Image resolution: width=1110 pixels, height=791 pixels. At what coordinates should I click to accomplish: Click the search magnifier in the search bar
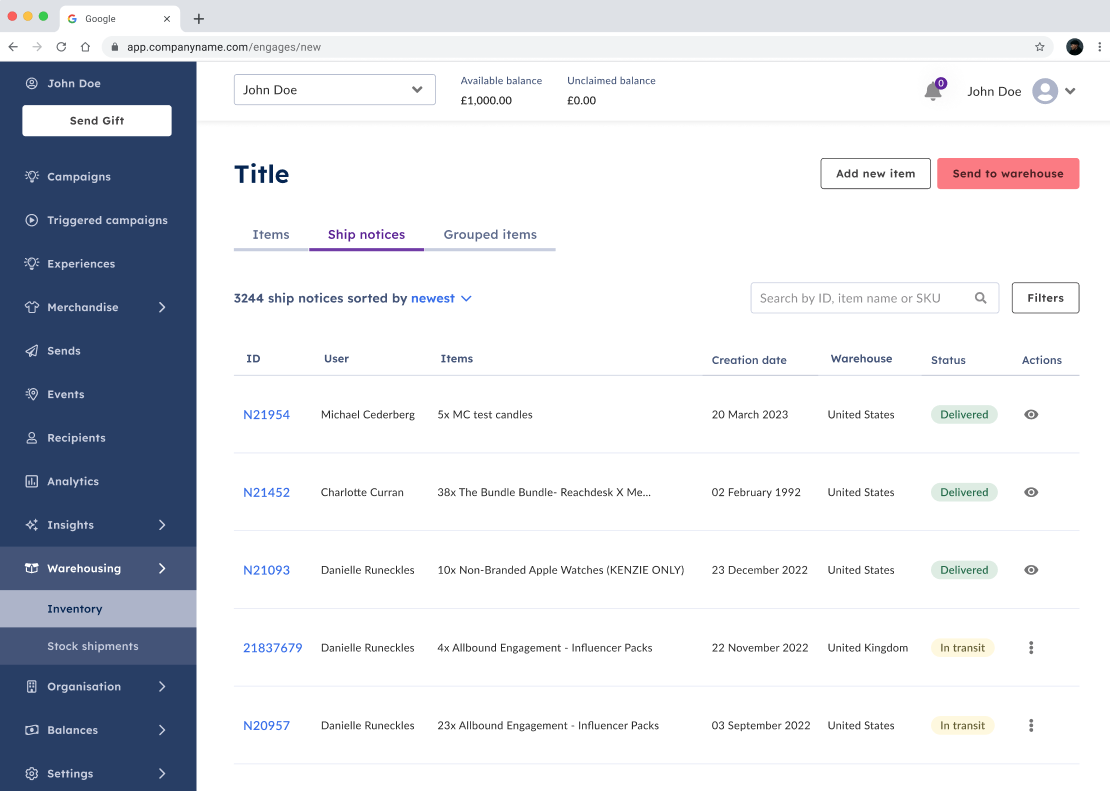click(x=980, y=297)
